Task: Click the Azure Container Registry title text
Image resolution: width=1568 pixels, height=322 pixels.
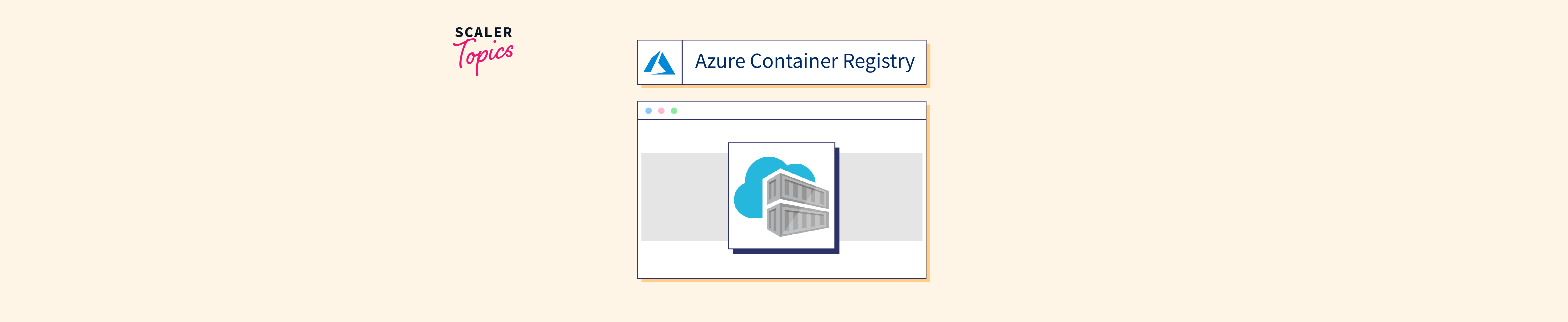Action: [805, 61]
